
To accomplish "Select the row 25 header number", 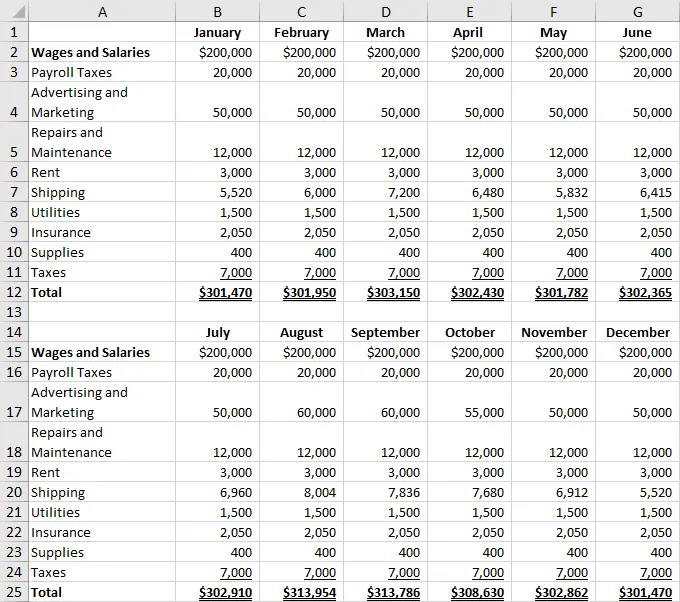I will click(x=13, y=592).
